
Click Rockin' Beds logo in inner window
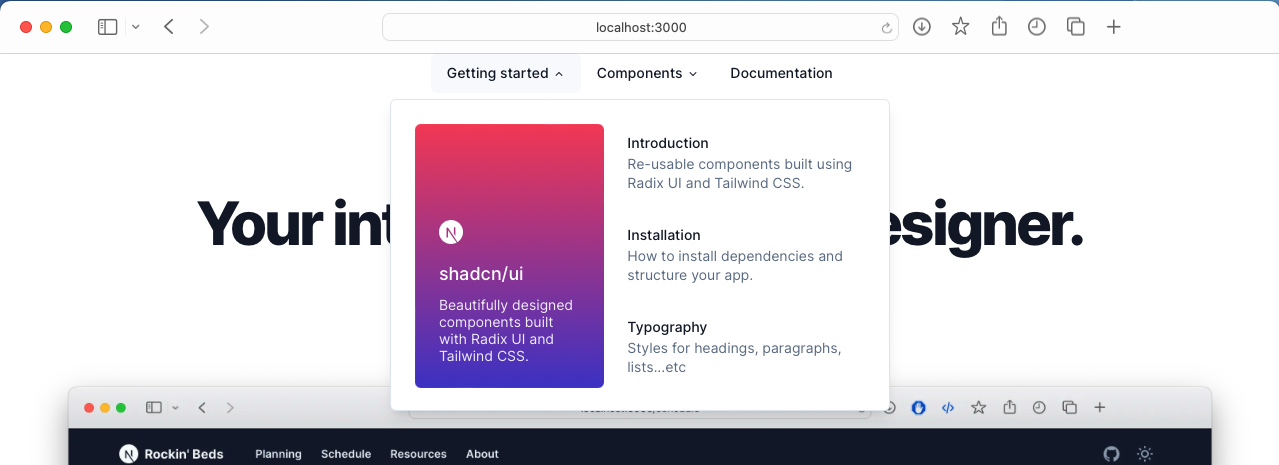click(171, 454)
